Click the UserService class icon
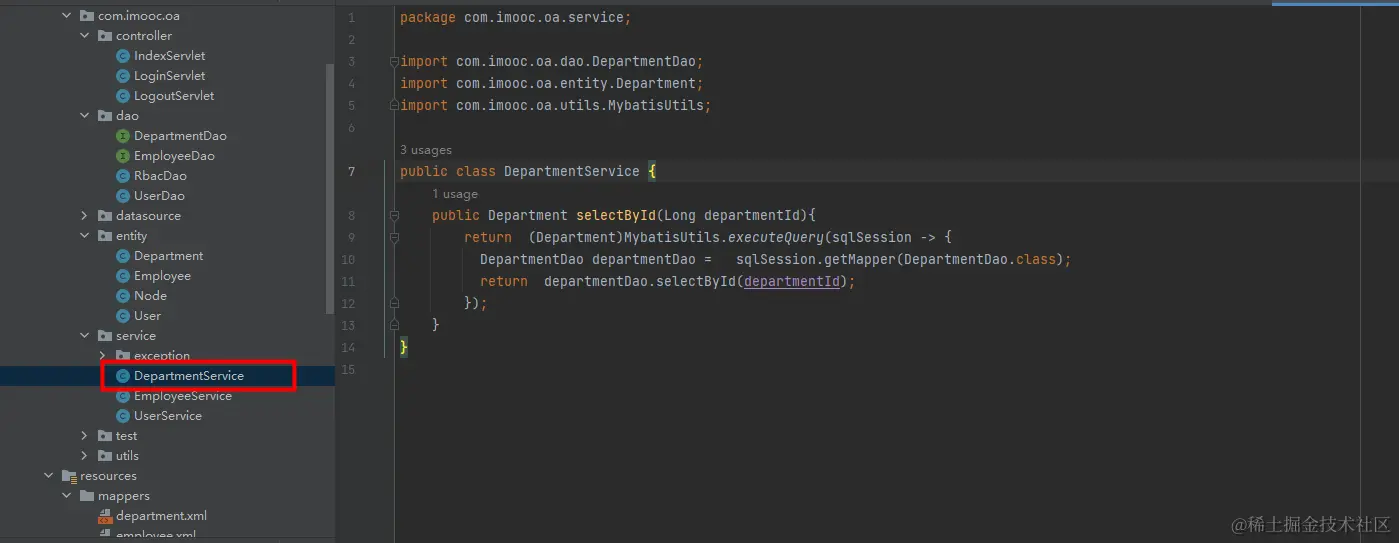 tap(123, 416)
